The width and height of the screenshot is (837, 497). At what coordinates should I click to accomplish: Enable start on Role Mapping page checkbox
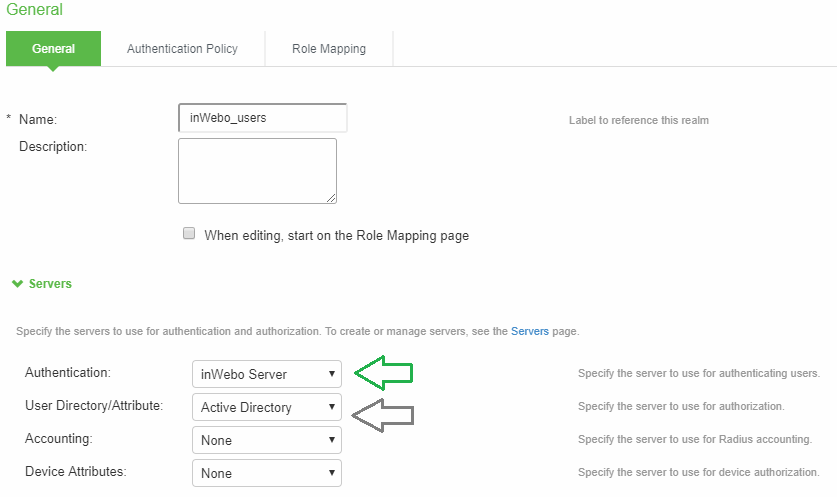tap(188, 234)
